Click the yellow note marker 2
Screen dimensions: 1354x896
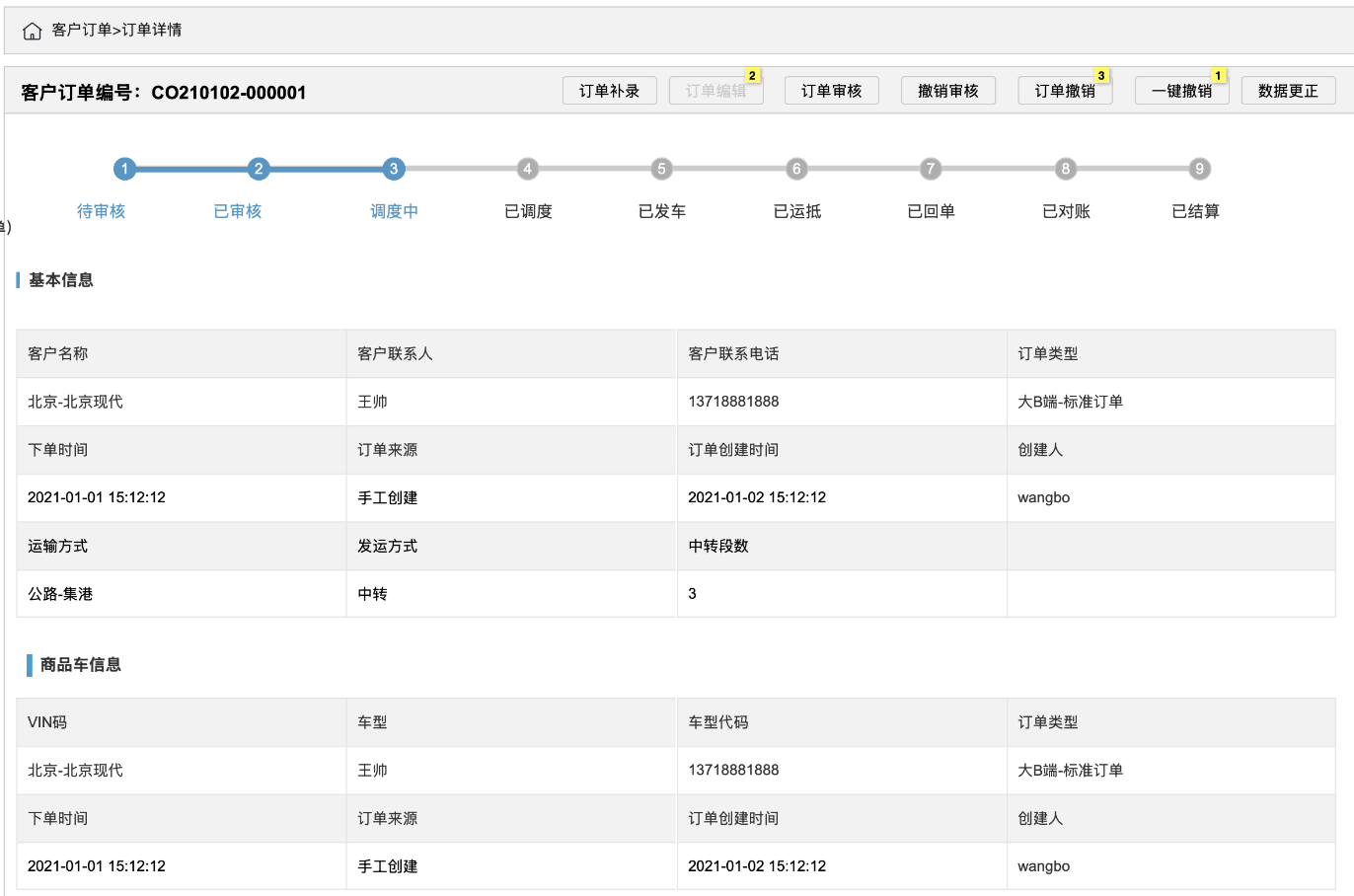(752, 76)
